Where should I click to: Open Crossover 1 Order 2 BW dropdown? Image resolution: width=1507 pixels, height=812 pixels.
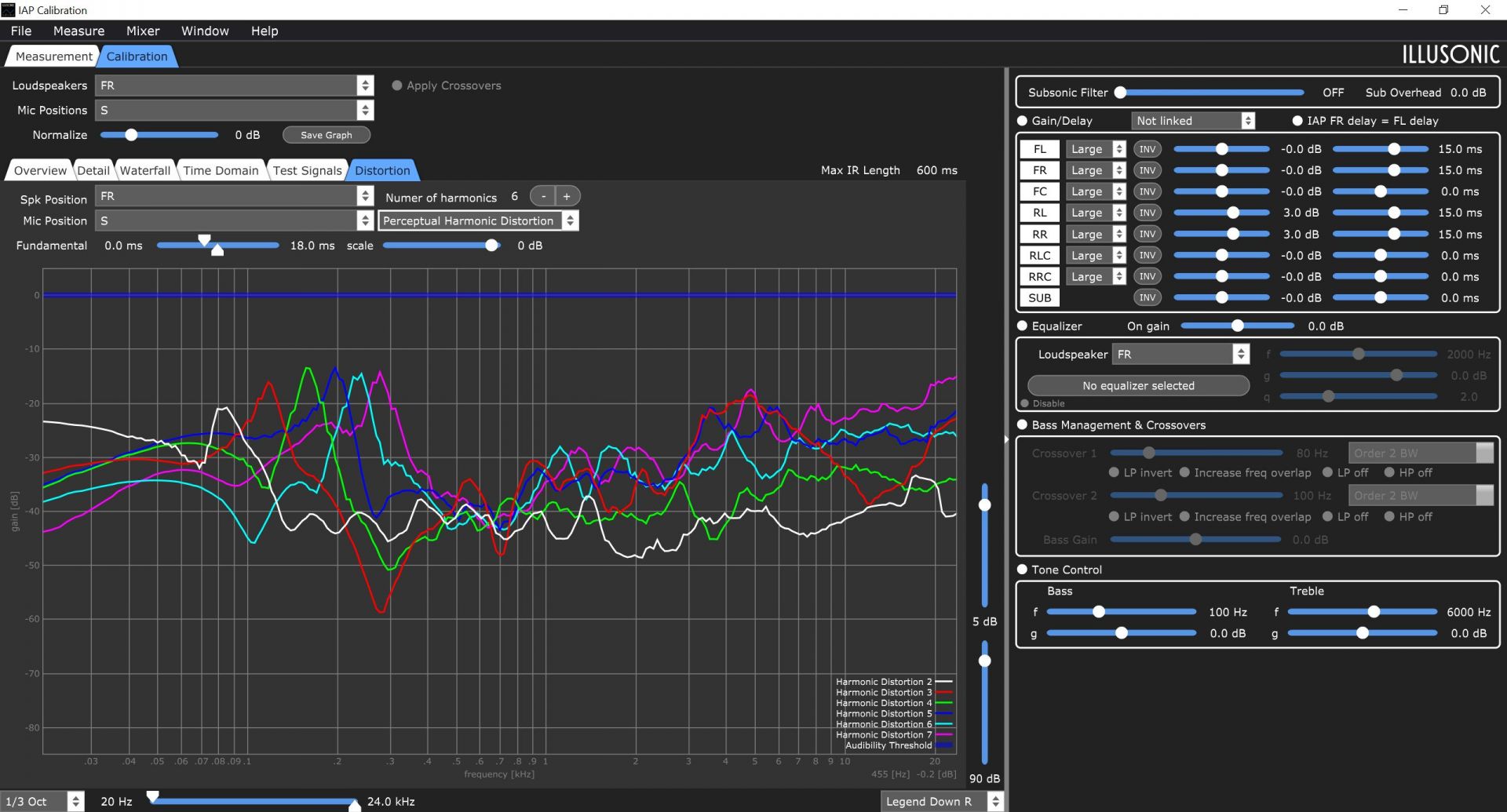(x=1421, y=453)
